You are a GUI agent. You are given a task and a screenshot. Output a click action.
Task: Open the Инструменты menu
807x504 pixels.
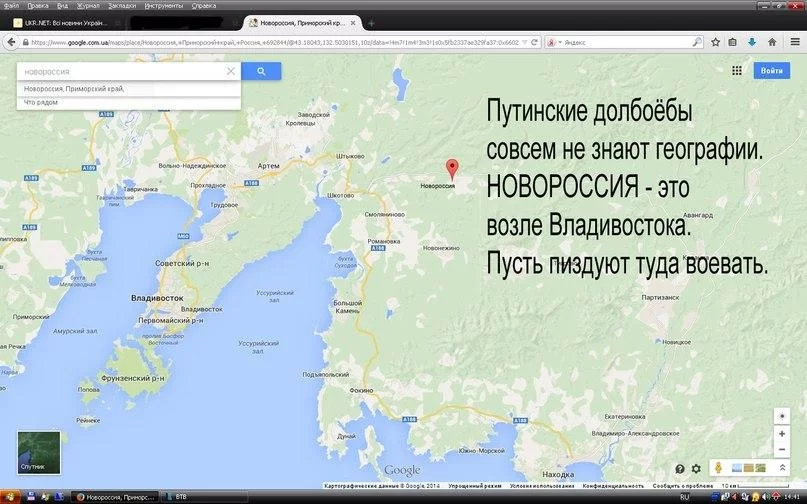point(164,6)
